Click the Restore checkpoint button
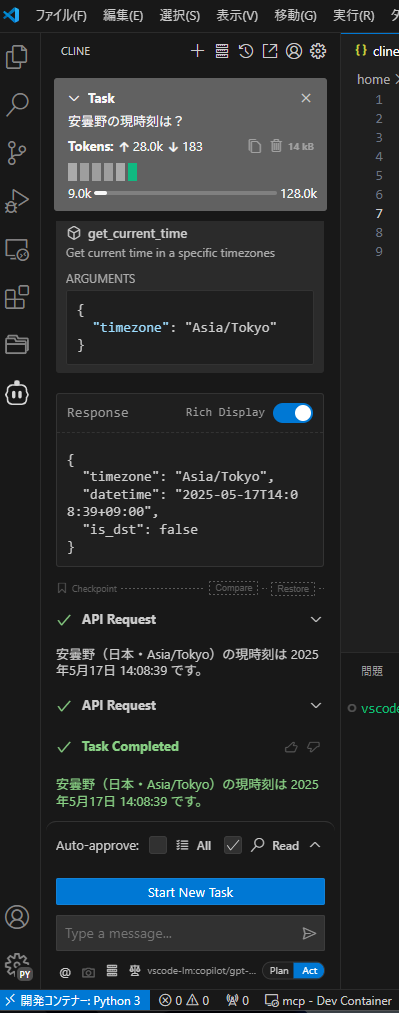399x1013 pixels. coord(293,589)
